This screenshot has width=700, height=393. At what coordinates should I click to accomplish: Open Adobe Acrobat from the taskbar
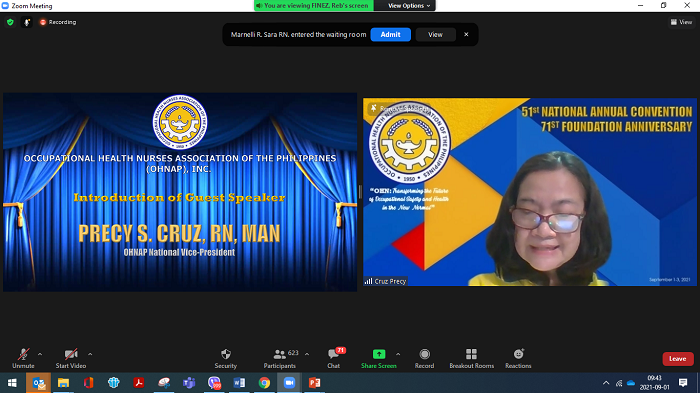tap(139, 383)
